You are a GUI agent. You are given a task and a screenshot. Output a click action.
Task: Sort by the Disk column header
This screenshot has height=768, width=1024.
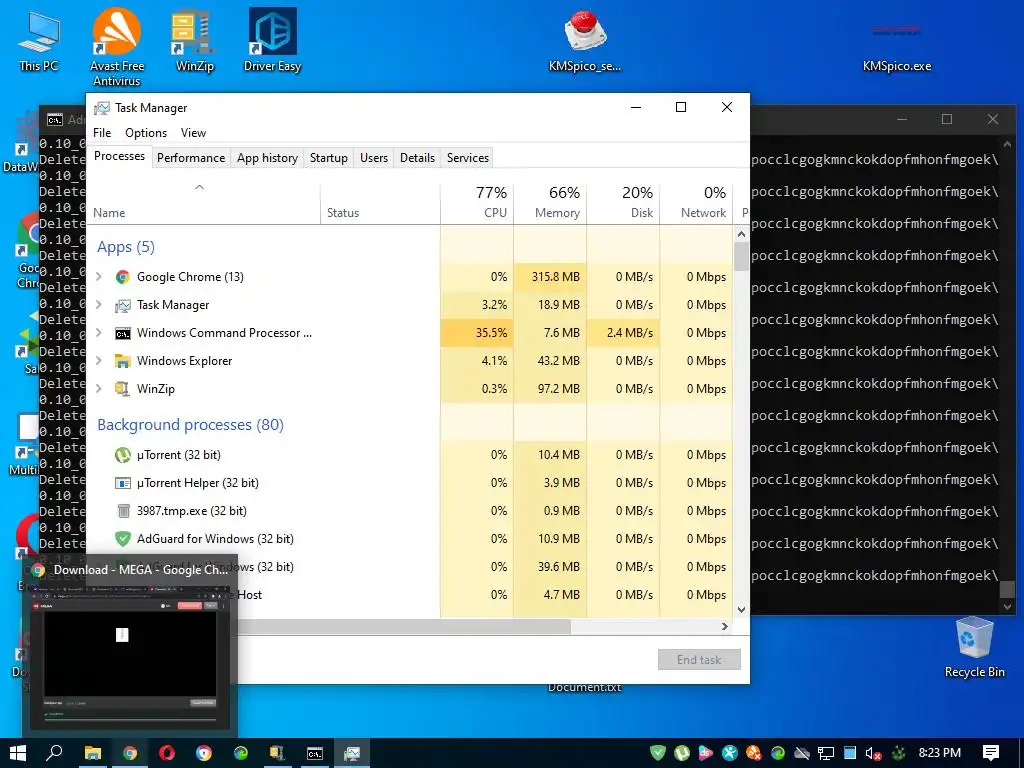pos(623,202)
